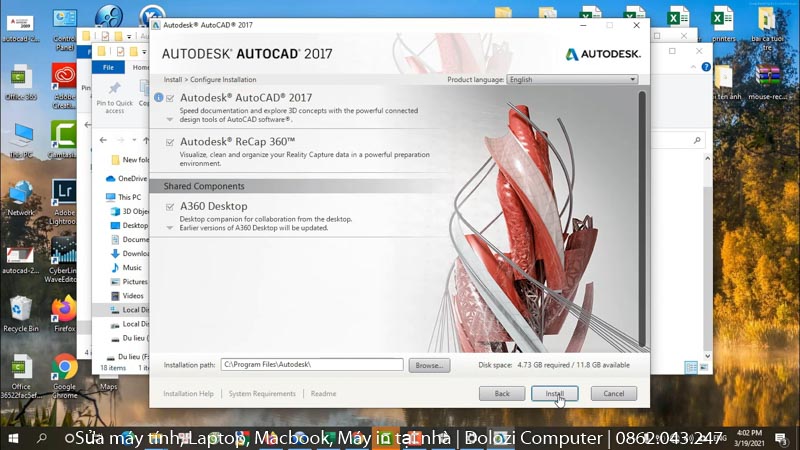Open Firefox from the desktop
The width and height of the screenshot is (800, 450).
[64, 310]
